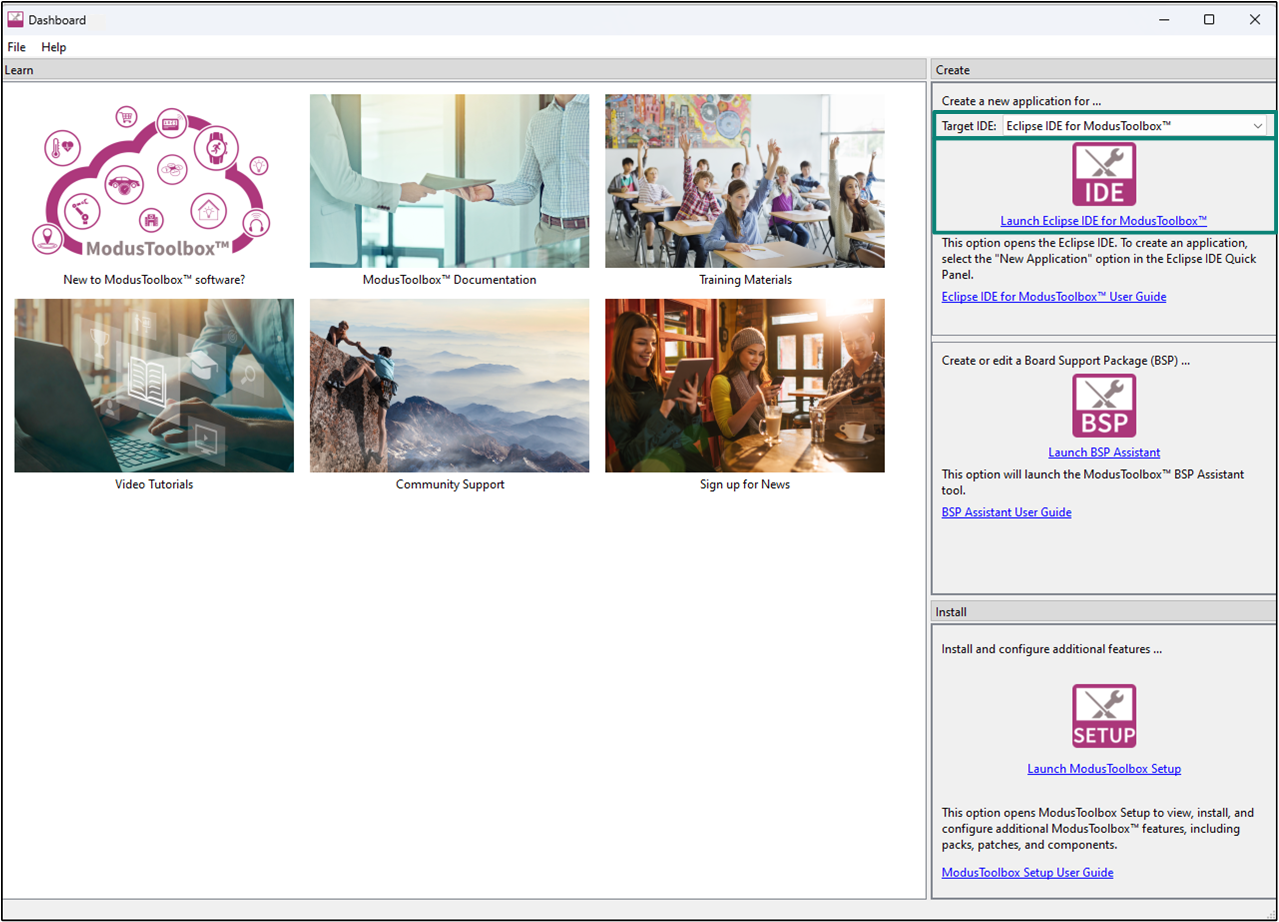Click the Launch ModusToolbox Setup link
This screenshot has width=1279, height=922.
(x=1104, y=769)
